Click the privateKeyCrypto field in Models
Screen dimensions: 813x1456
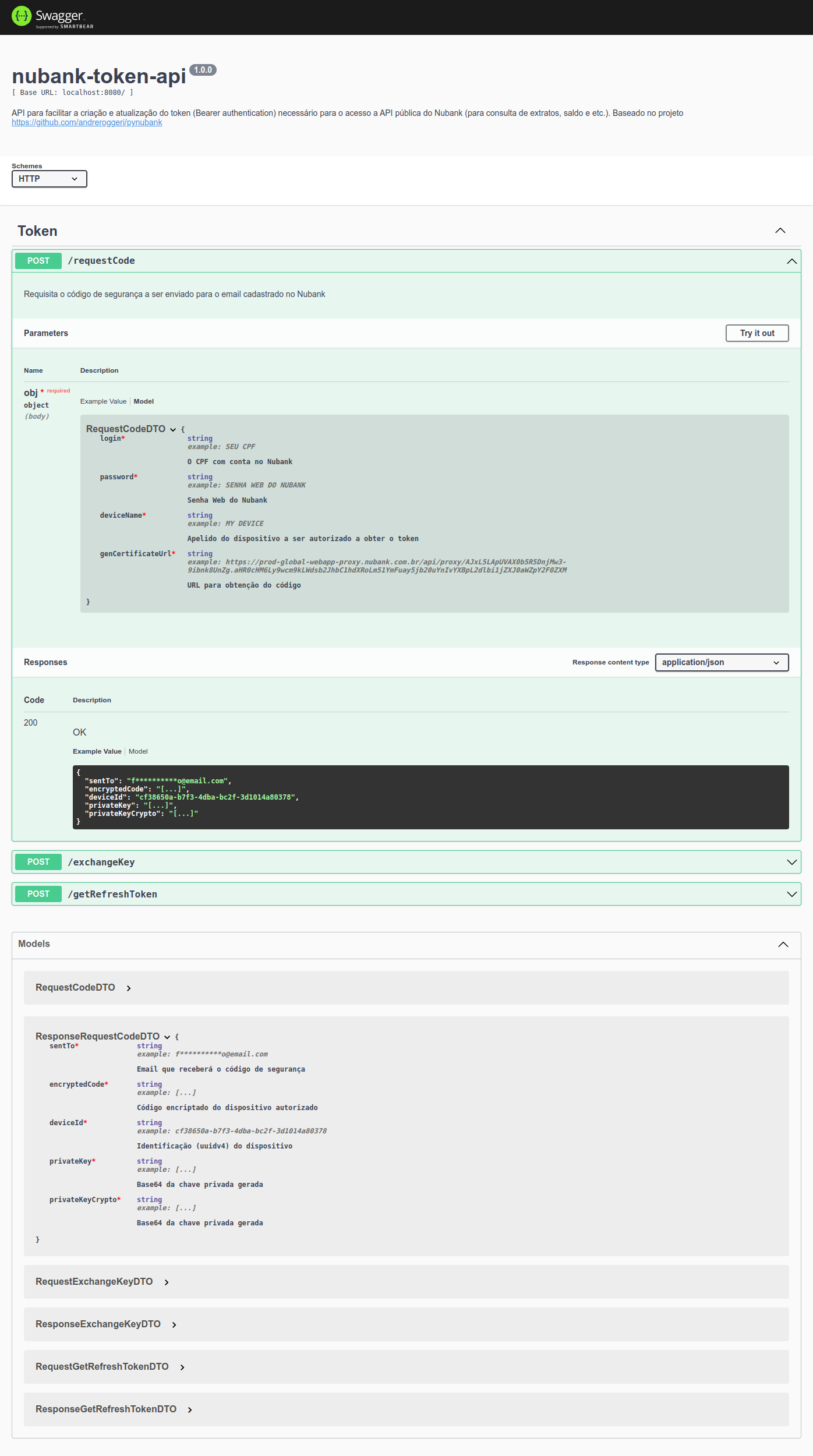click(x=85, y=1200)
